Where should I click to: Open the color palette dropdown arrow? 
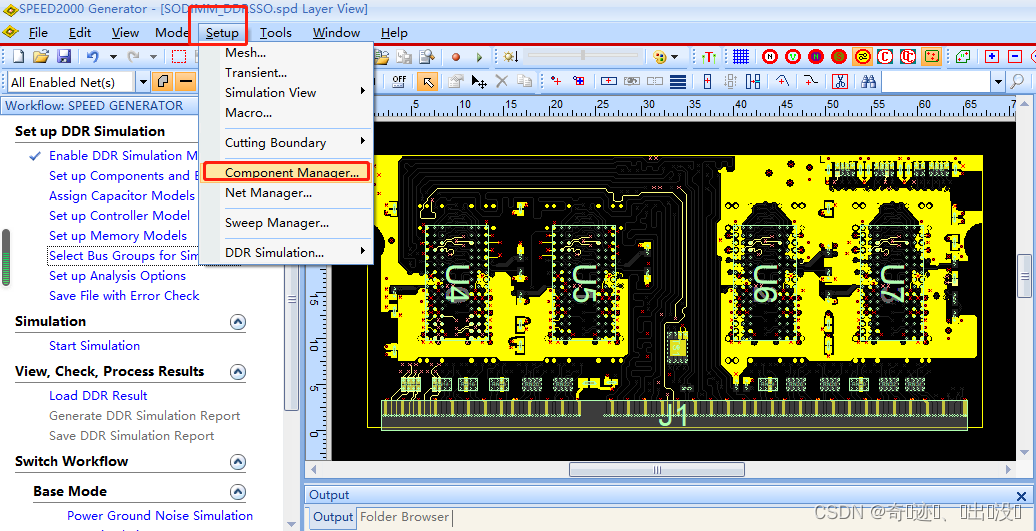[x=675, y=57]
